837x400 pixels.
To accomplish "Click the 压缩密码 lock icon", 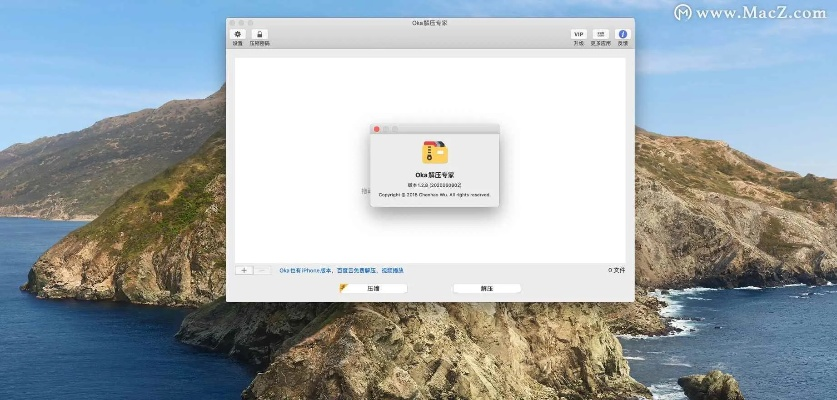I will pyautogui.click(x=259, y=34).
